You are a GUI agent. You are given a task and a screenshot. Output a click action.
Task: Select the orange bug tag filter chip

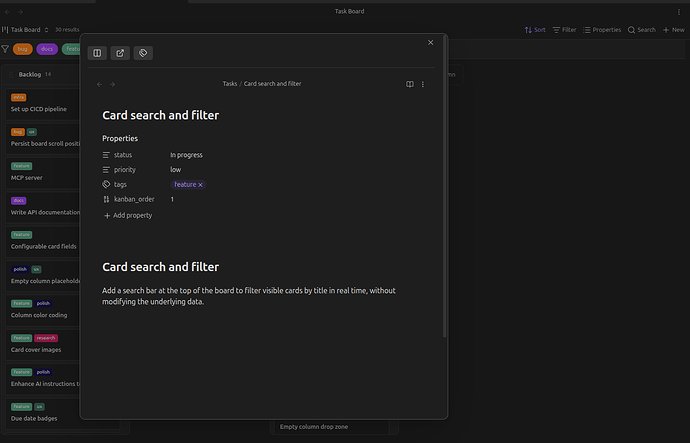point(22,48)
